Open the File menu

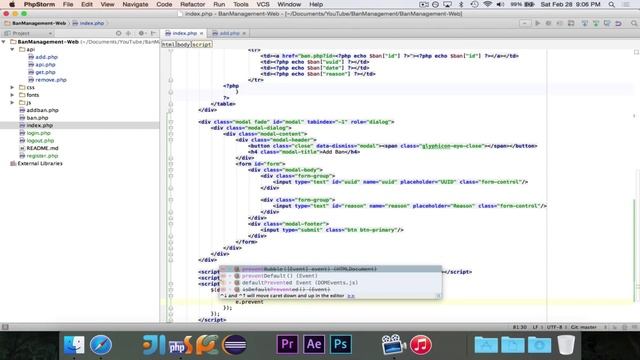click(x=68, y=4)
